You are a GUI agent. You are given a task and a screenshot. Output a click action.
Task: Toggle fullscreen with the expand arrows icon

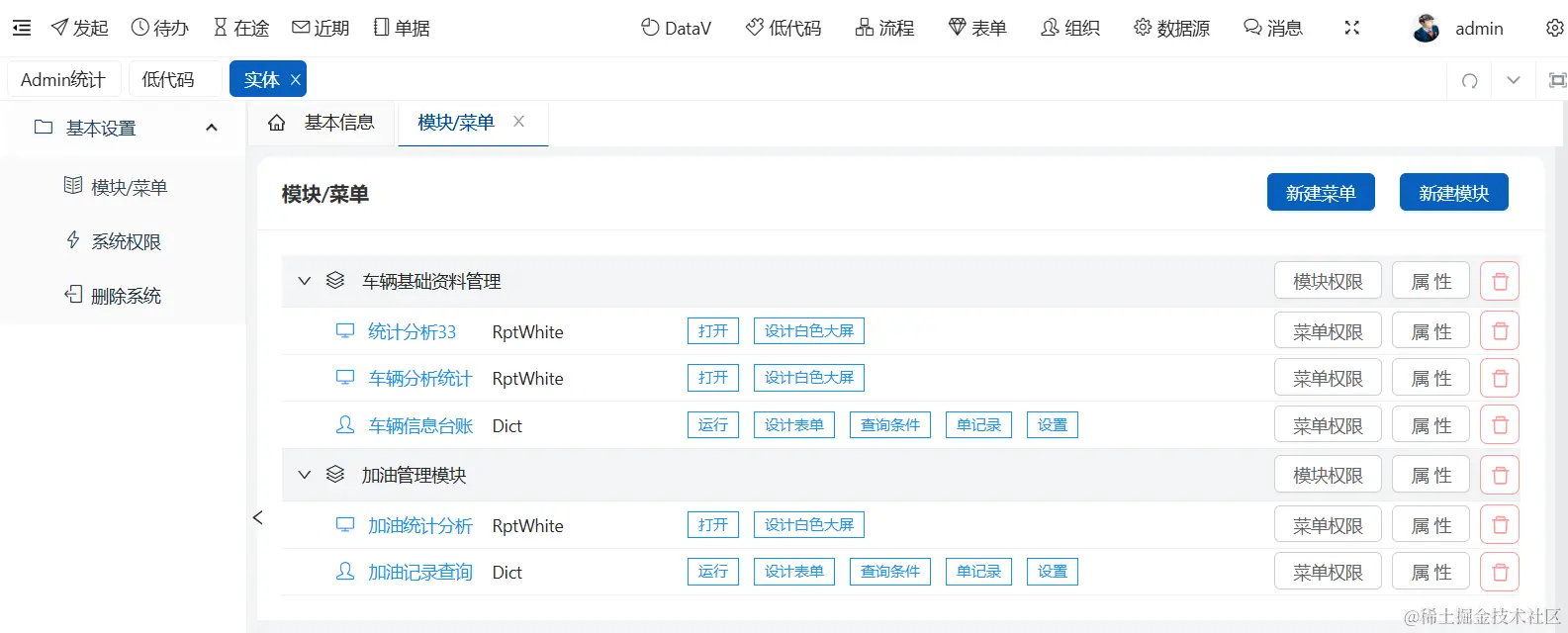point(1352,28)
